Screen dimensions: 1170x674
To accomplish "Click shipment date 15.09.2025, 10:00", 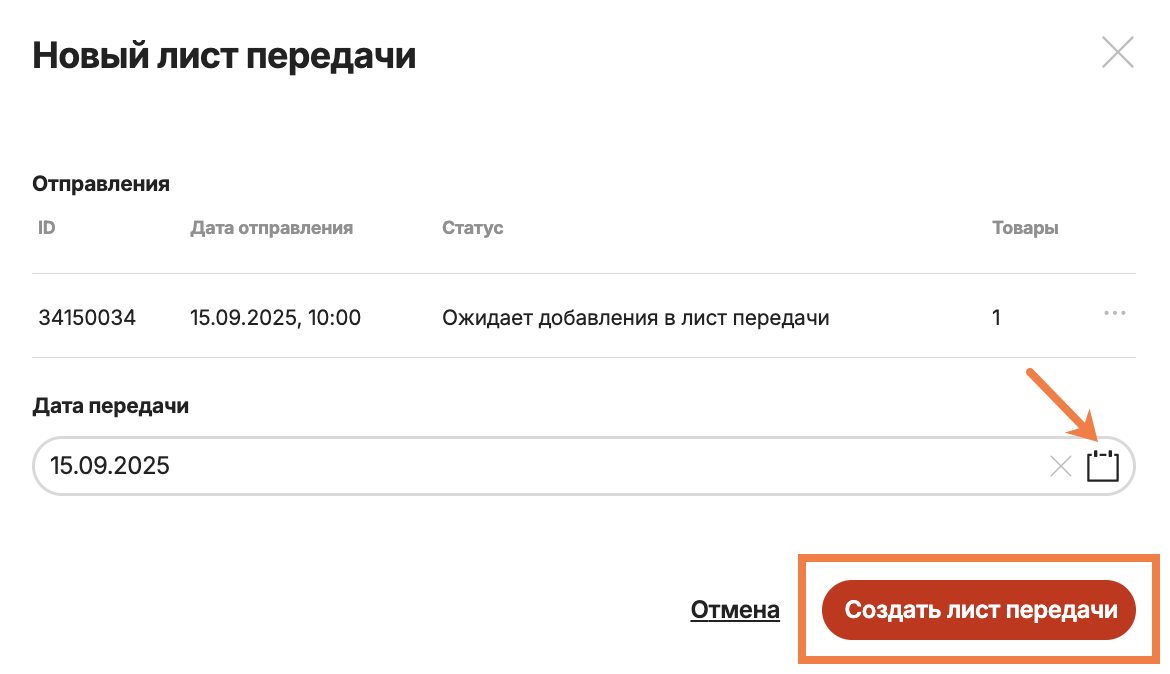I will click(275, 318).
